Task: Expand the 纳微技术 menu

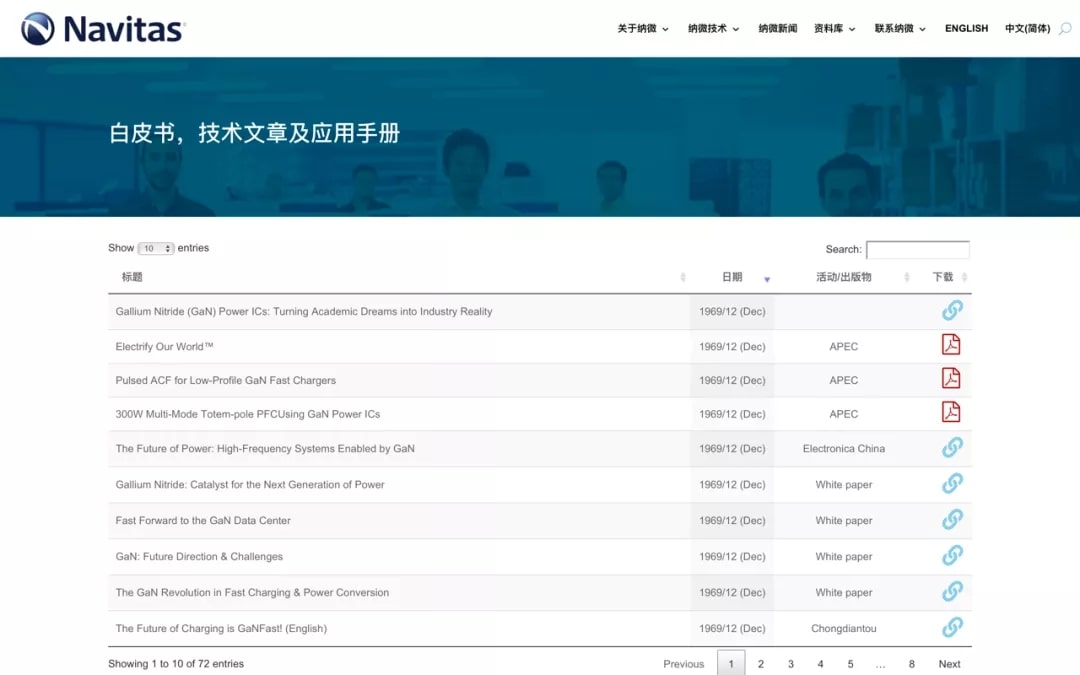Action: 713,29
